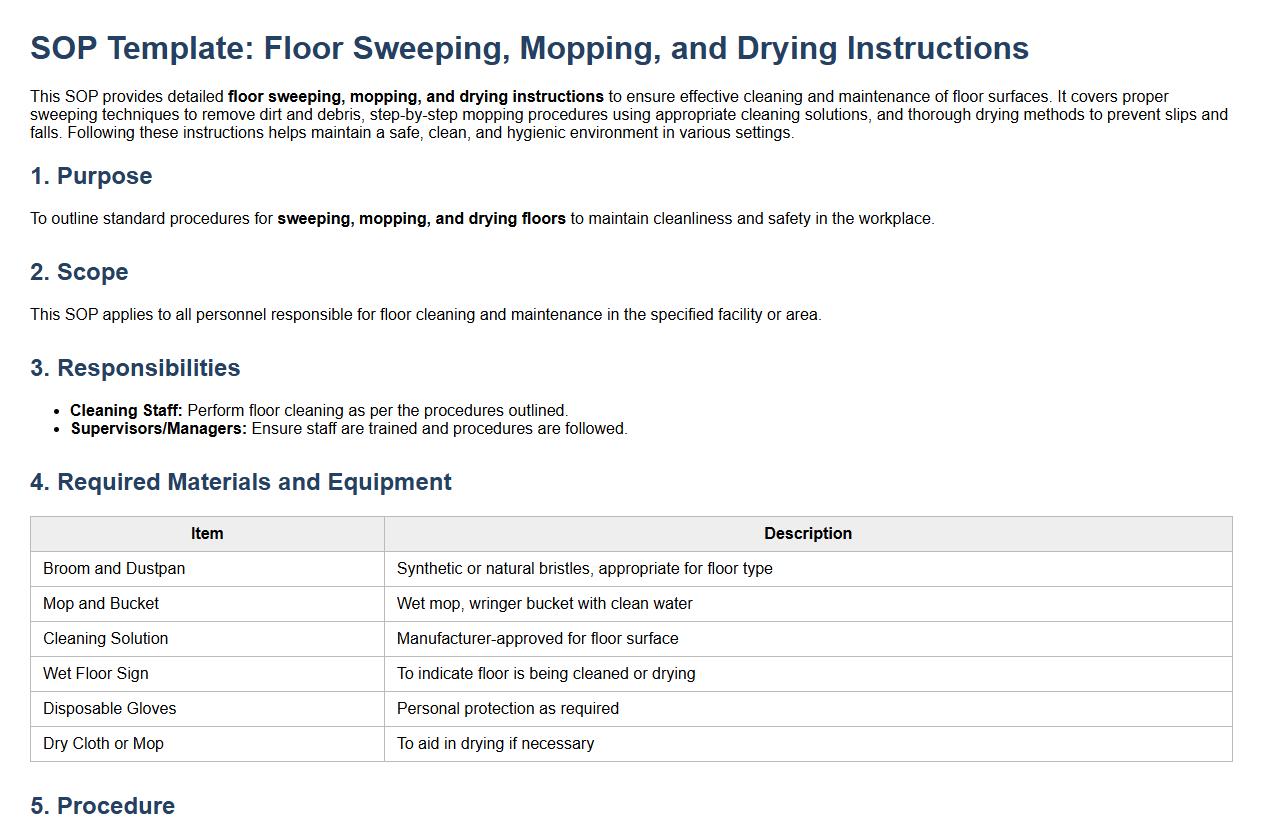This screenshot has width=1263, height=840.
Task: Click the '5. Procedure' heading
Action: pyautogui.click(x=102, y=806)
